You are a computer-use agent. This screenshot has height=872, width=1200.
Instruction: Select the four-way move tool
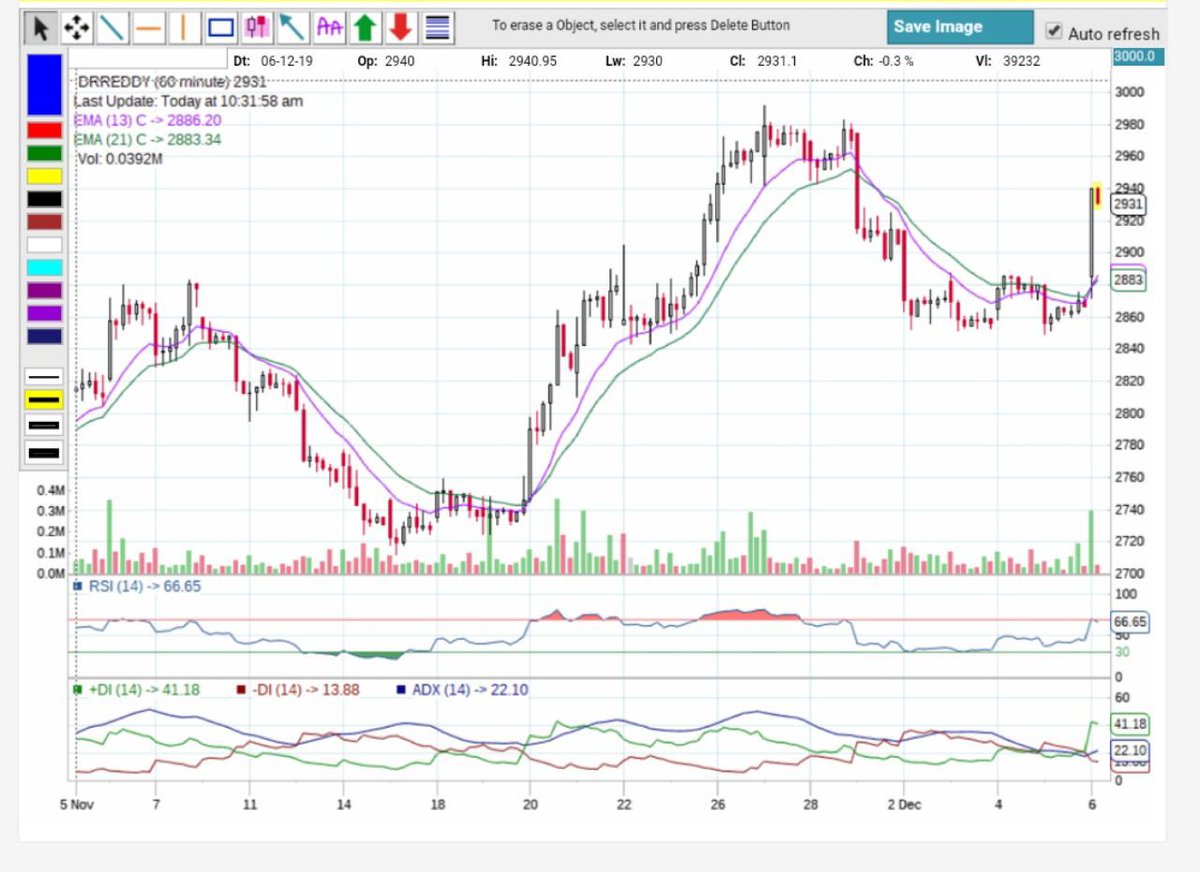(x=76, y=28)
